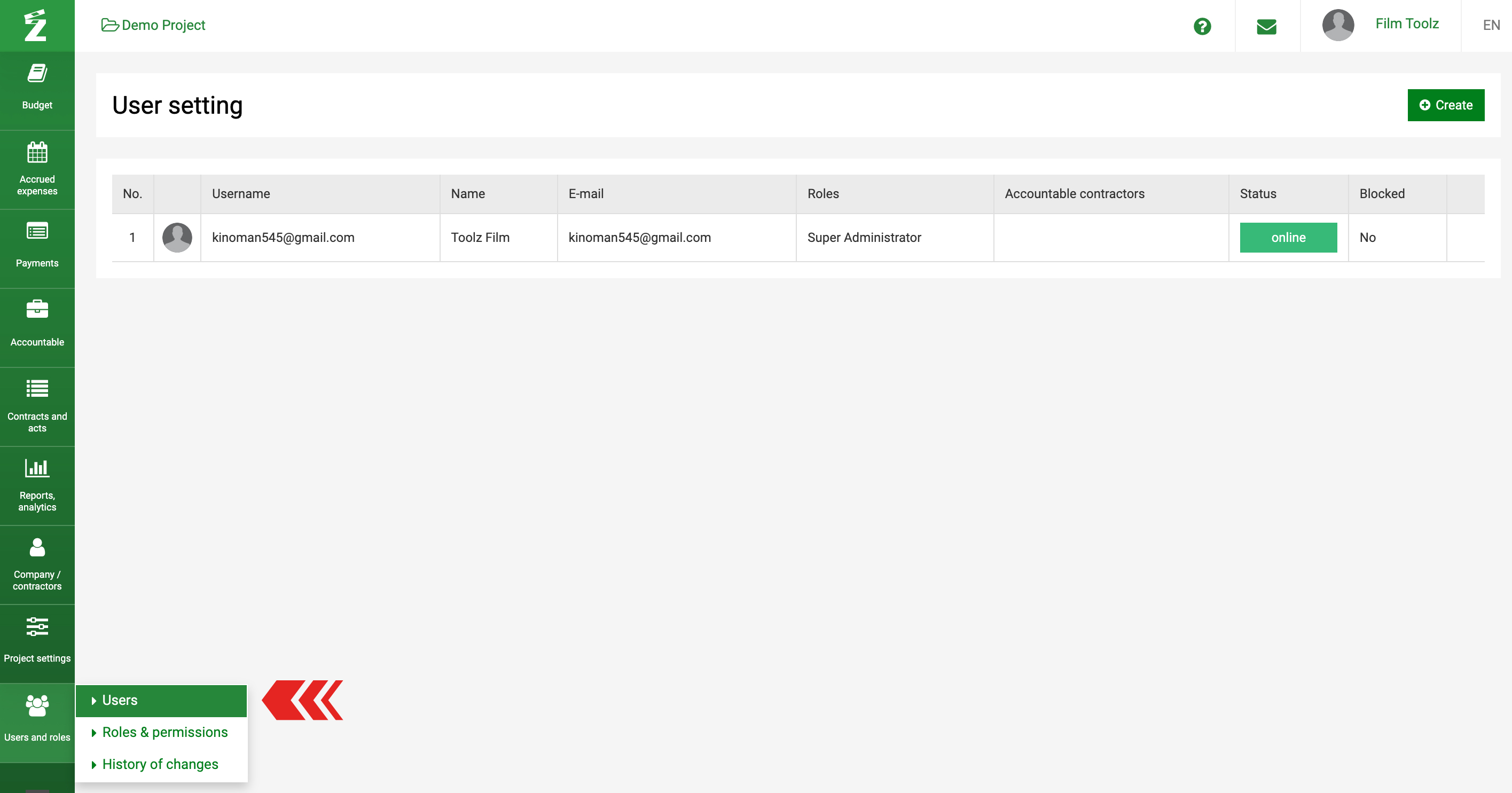Click the header profile avatar

(x=1338, y=25)
